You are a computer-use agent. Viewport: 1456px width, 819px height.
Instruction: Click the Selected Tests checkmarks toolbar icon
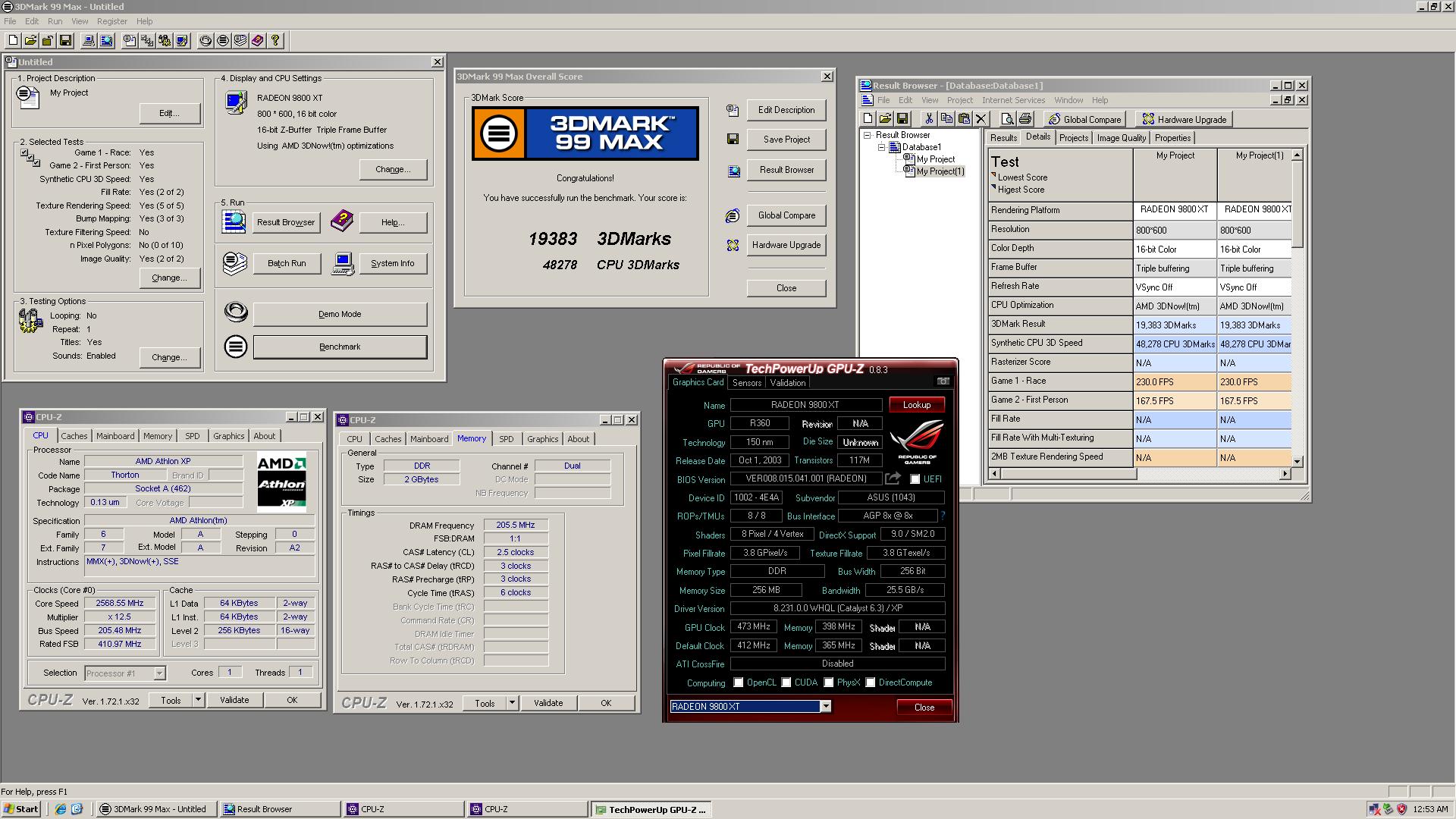tap(147, 41)
